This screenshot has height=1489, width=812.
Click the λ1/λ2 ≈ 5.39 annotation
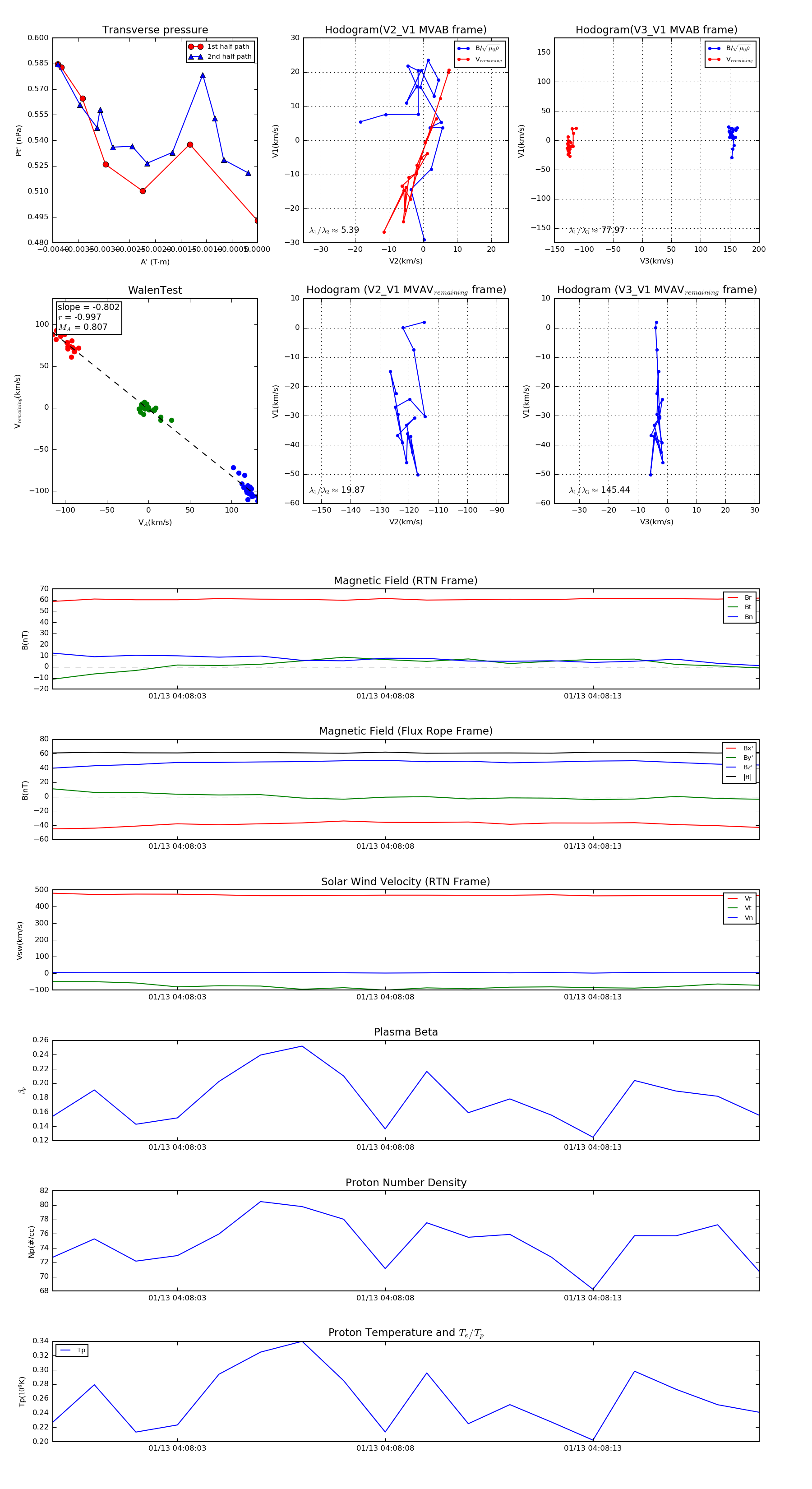point(334,230)
